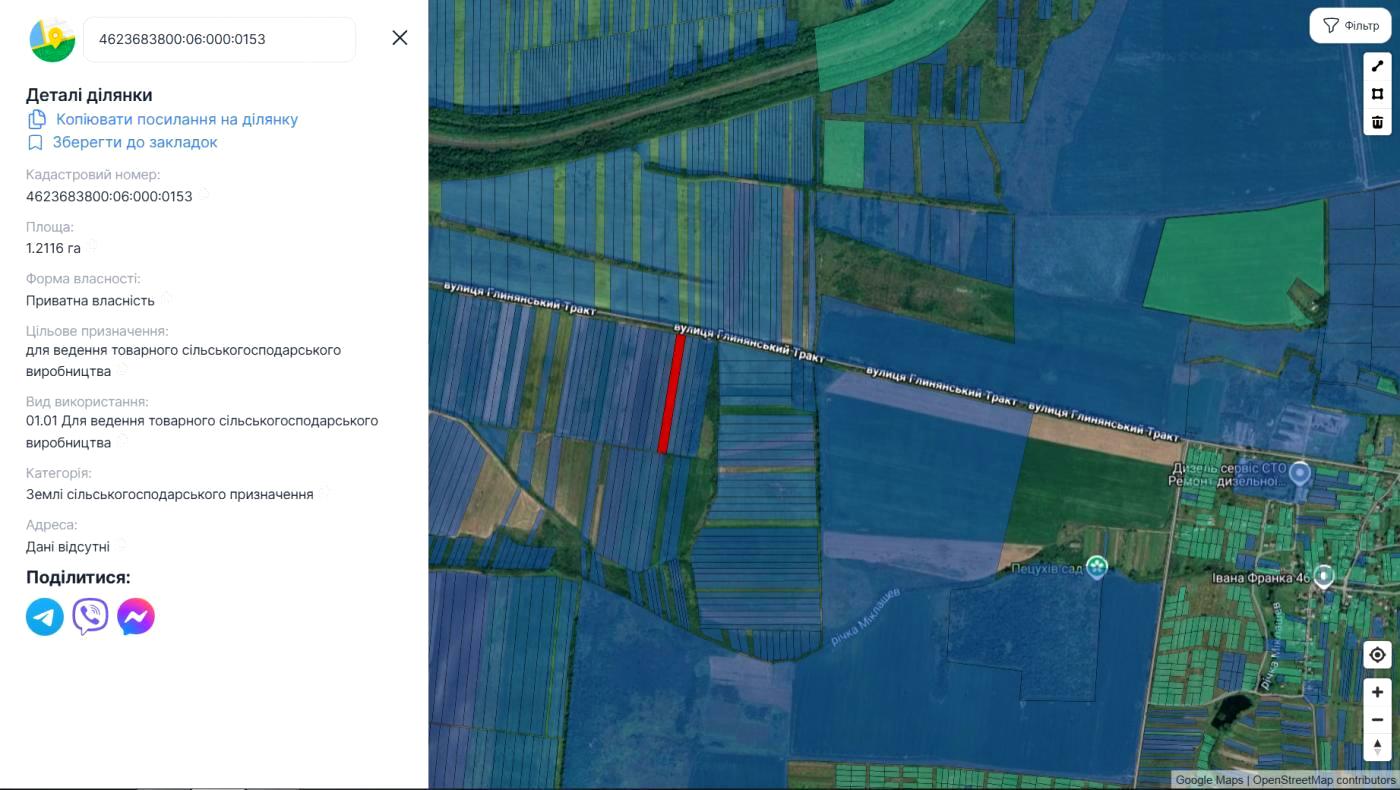Zoom in on the map
This screenshot has height=790, width=1400.
tap(1377, 692)
